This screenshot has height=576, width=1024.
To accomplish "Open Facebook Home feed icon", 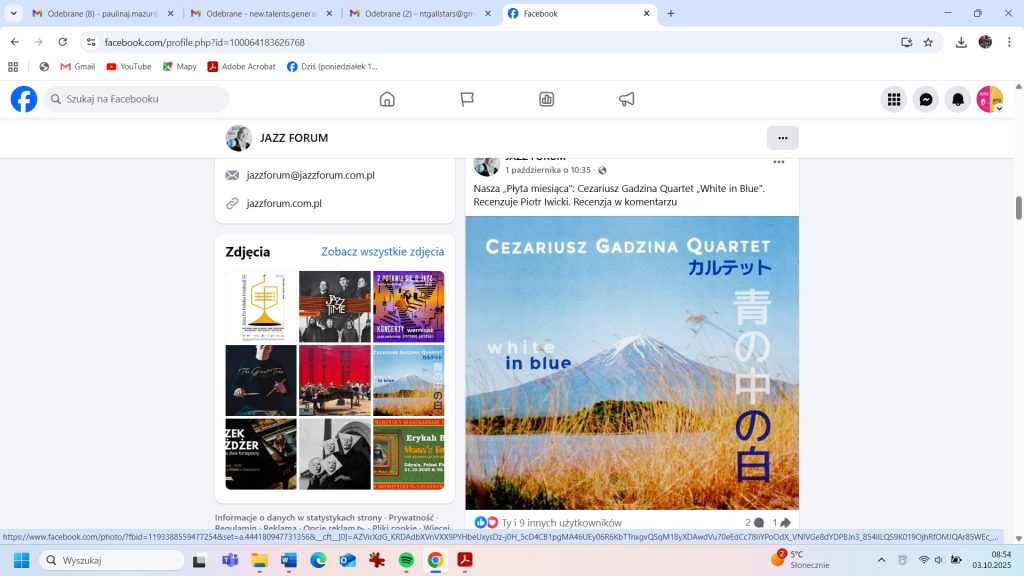I will tap(387, 99).
